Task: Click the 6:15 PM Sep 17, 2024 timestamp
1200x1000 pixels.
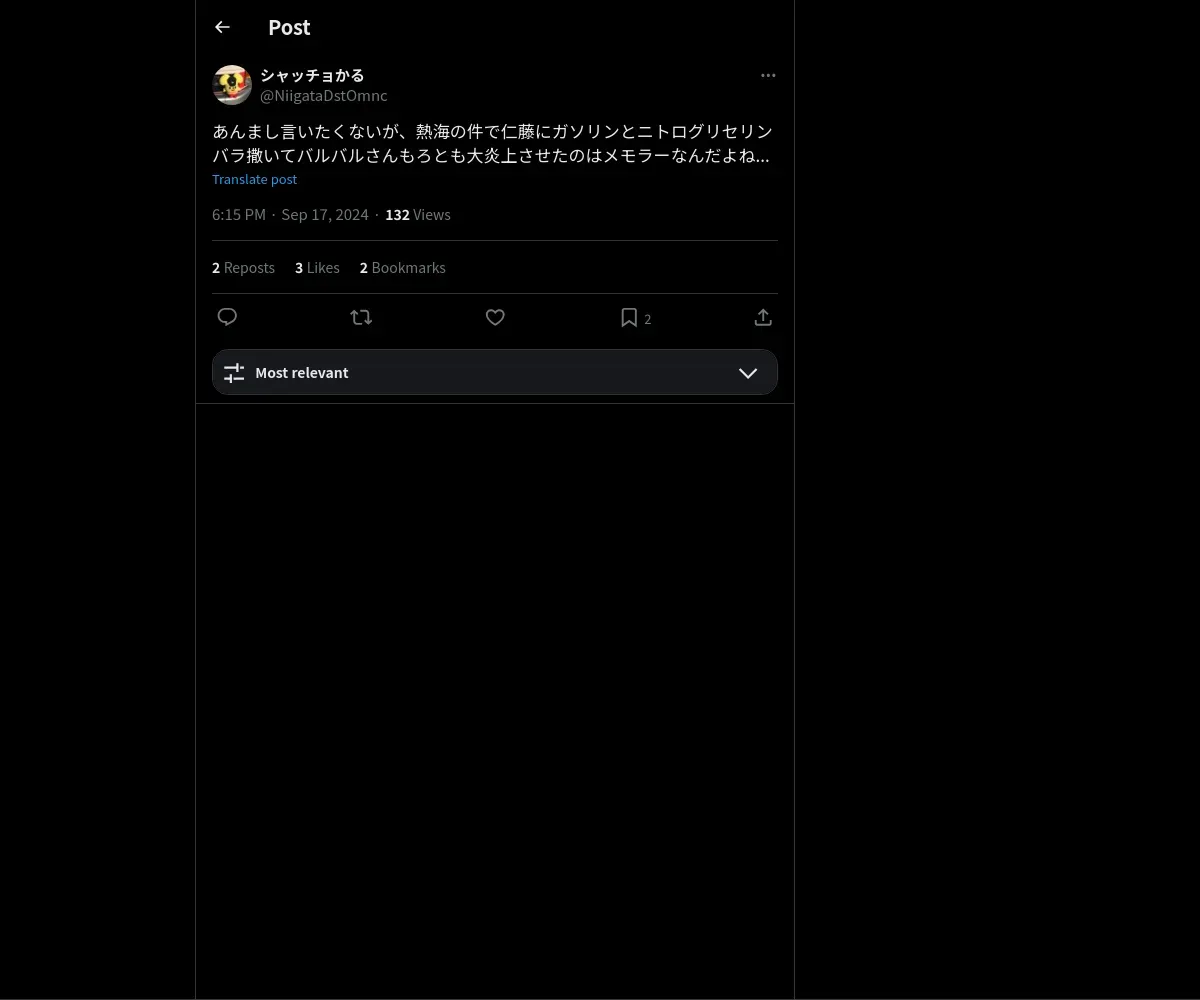Action: coord(290,215)
